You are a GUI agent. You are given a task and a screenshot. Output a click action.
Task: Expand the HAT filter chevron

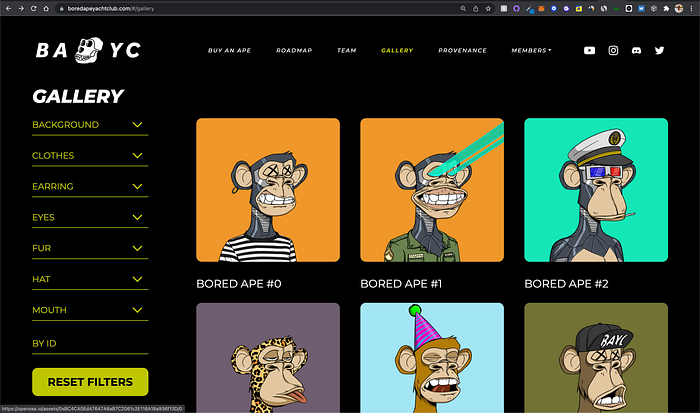(137, 279)
